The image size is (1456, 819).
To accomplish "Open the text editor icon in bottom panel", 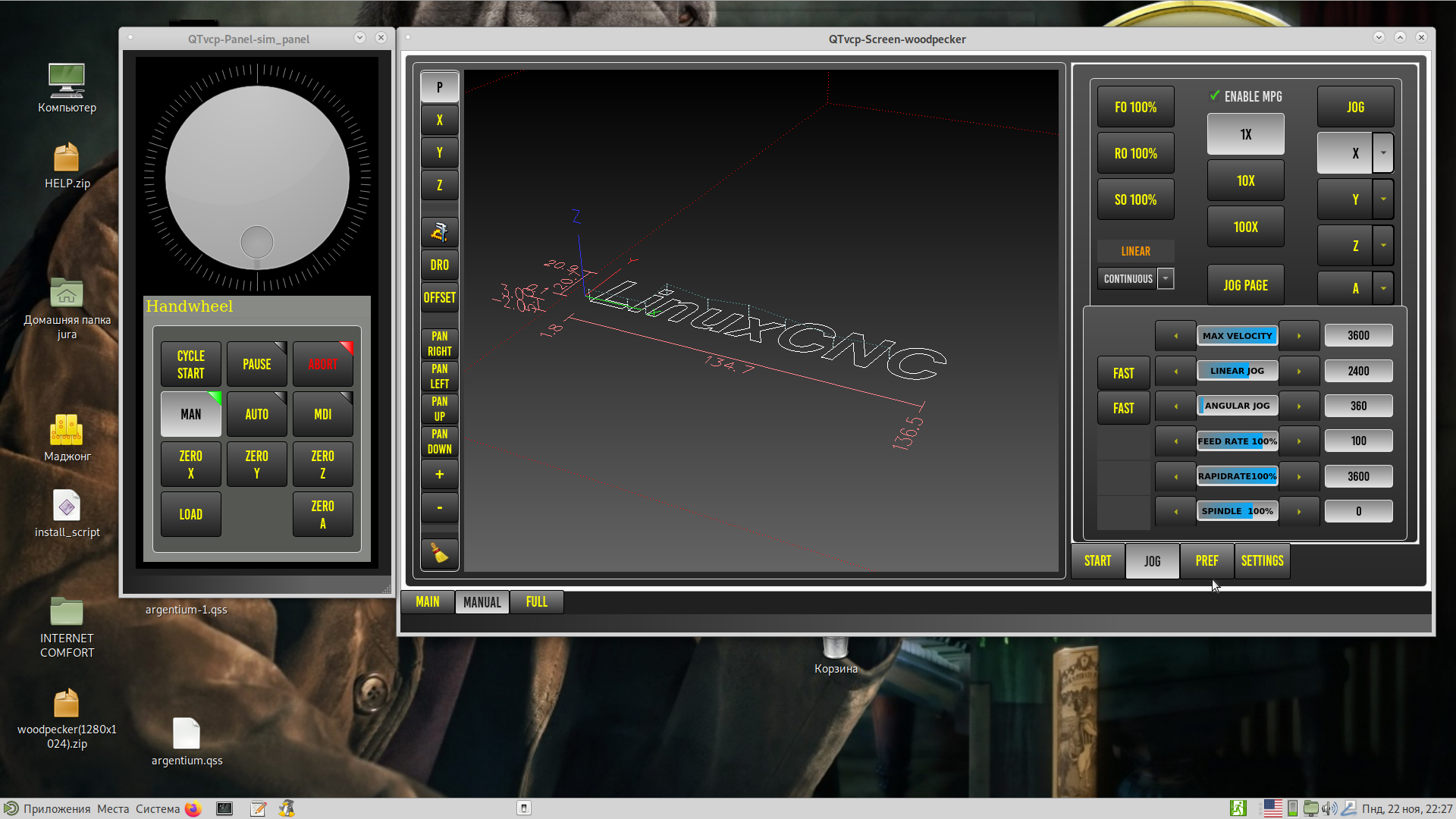I will pyautogui.click(x=258, y=808).
